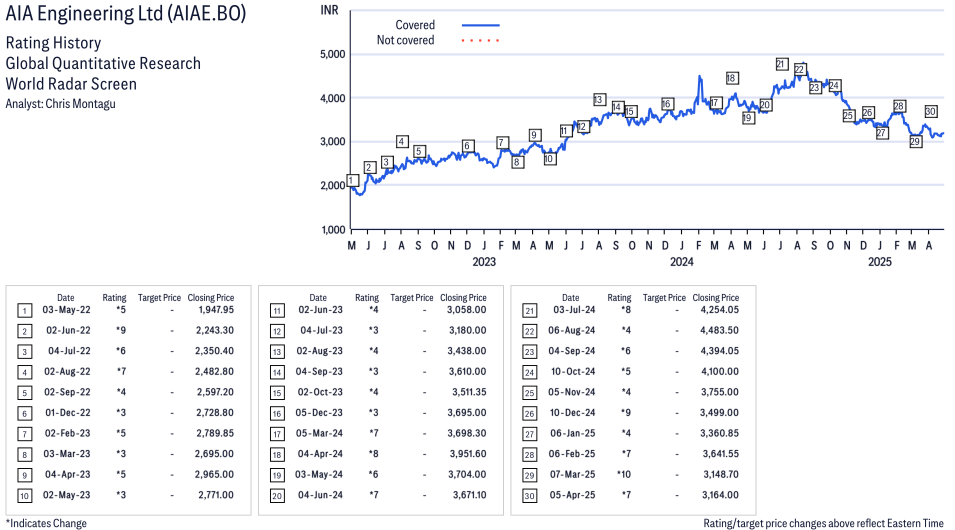Select the 'Covered' legend label

click(415, 25)
